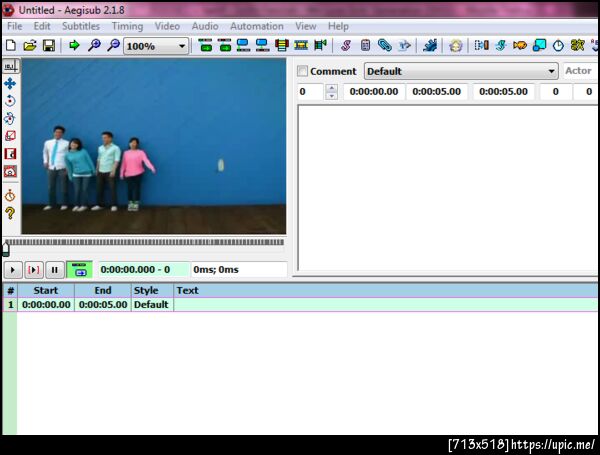Select subtitle row 1 in the grid

point(300,305)
